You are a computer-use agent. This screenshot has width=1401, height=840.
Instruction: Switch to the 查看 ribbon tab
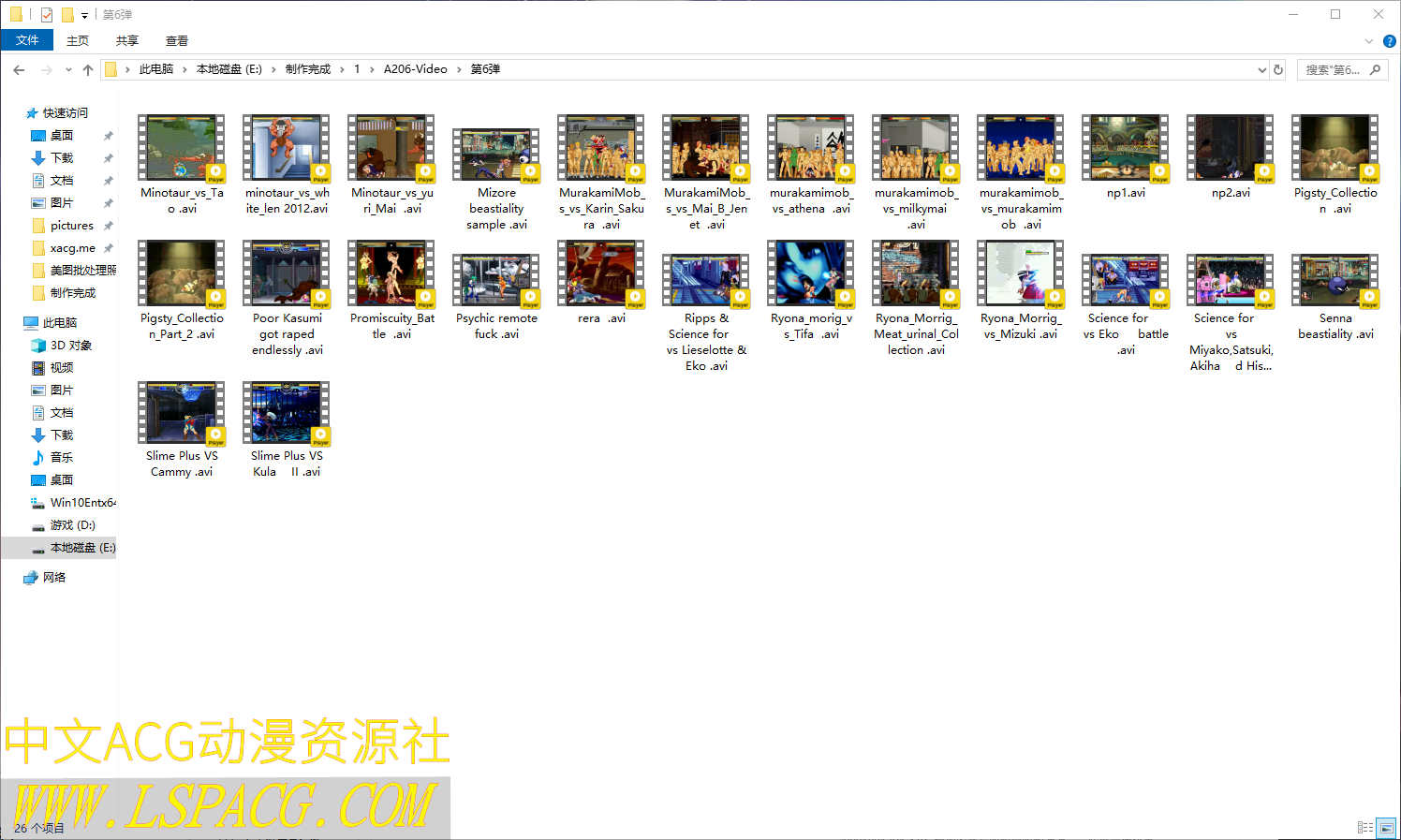coord(176,40)
